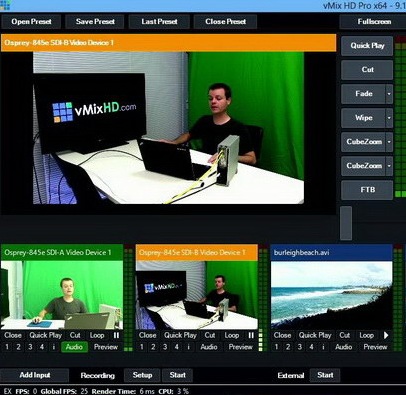Click Save Preset in top menu
The width and height of the screenshot is (406, 395).
(95, 22)
